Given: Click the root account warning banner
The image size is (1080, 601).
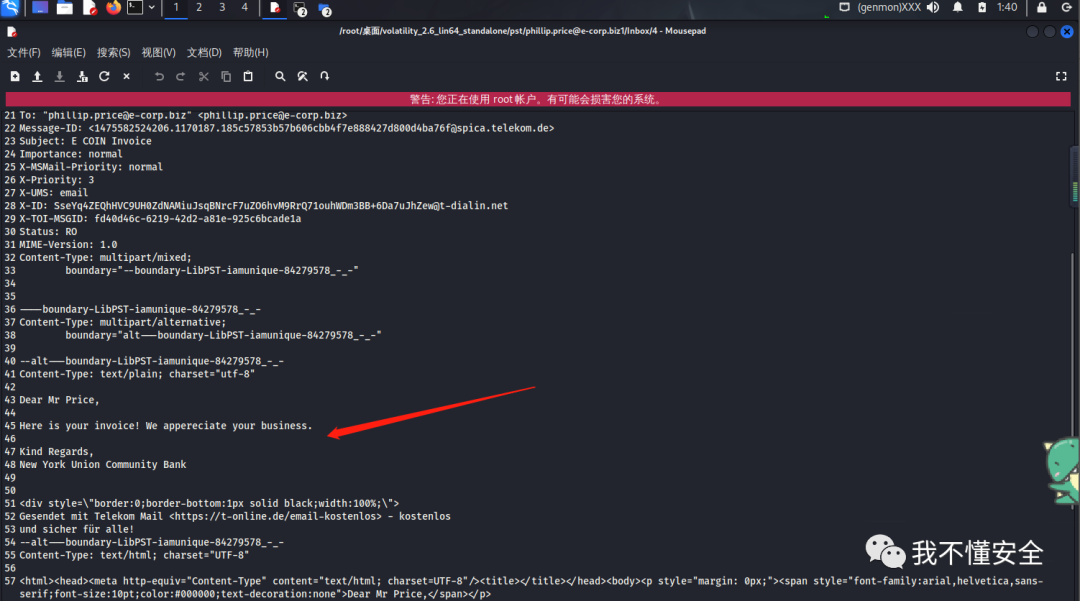Looking at the screenshot, I should coord(538,99).
